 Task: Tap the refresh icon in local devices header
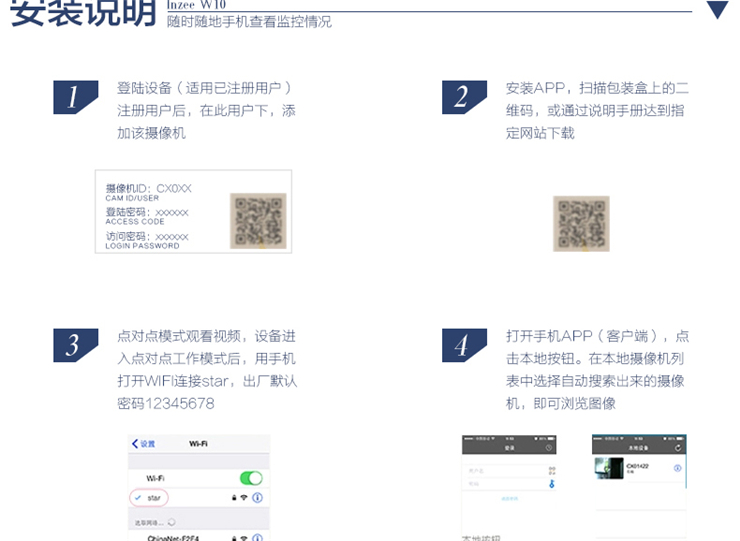click(678, 446)
